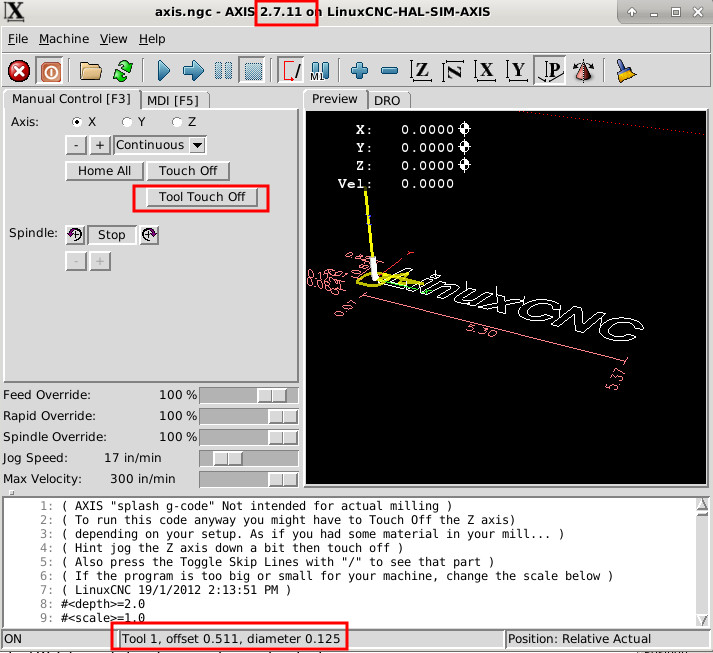Stop program execution square icon
The width and height of the screenshot is (713, 653).
(x=253, y=71)
